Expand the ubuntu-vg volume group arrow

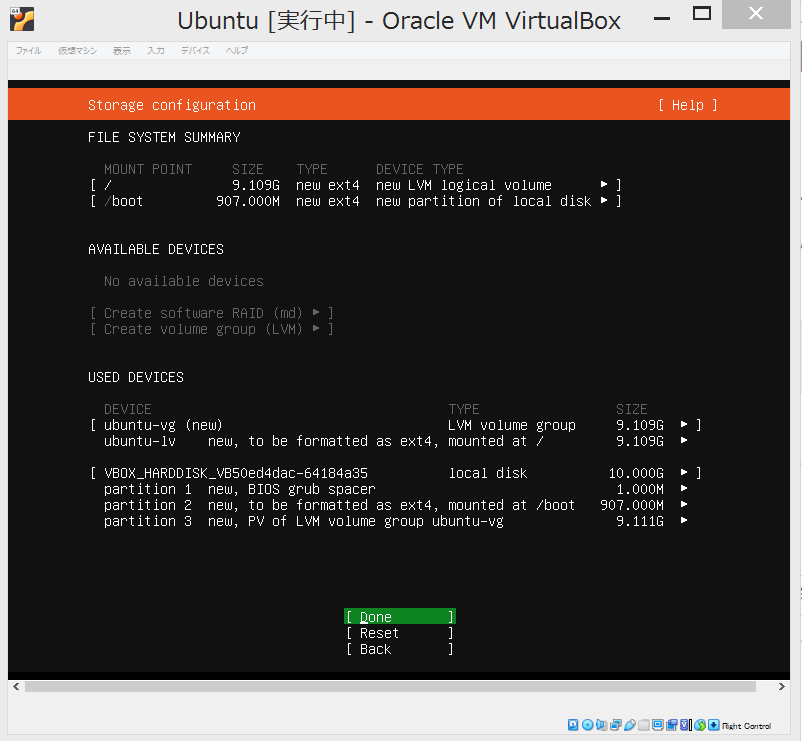pos(684,424)
